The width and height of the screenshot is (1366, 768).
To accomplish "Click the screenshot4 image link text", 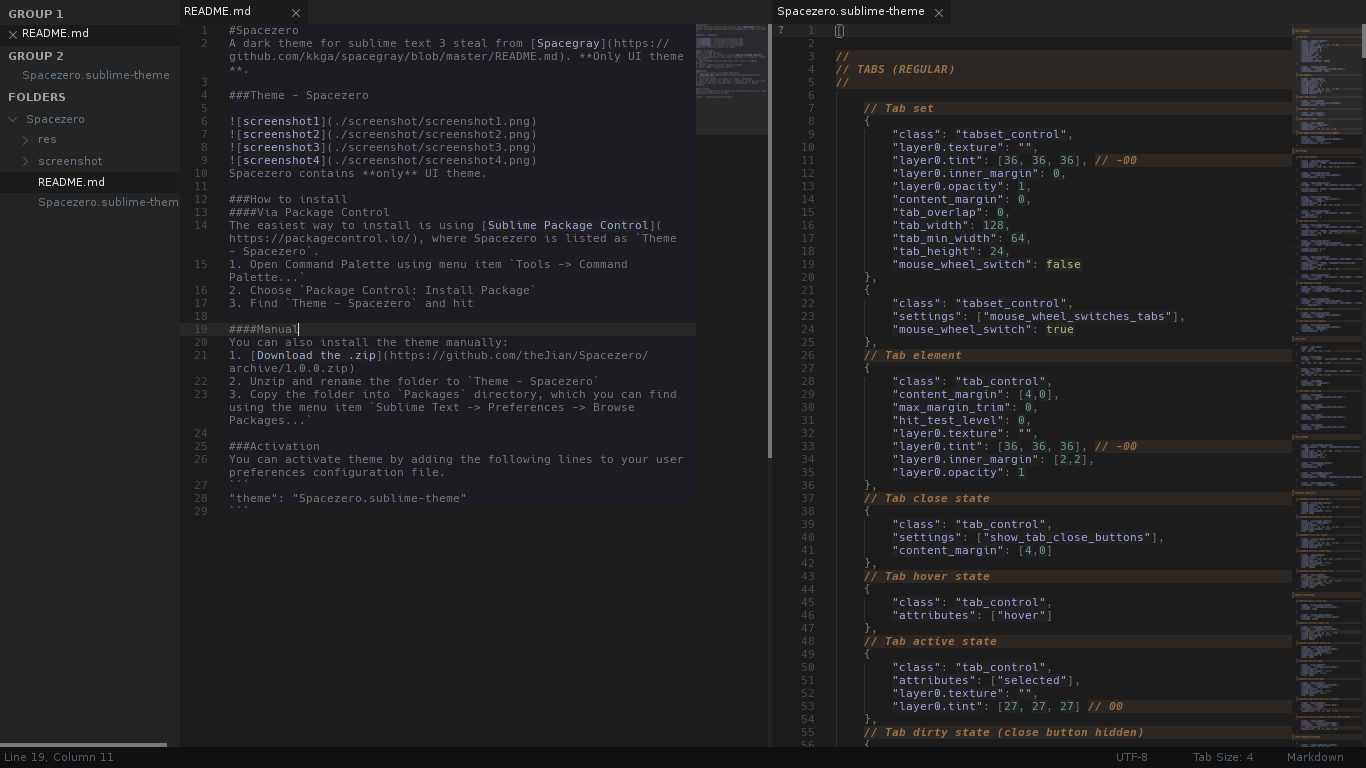I will (281, 160).
